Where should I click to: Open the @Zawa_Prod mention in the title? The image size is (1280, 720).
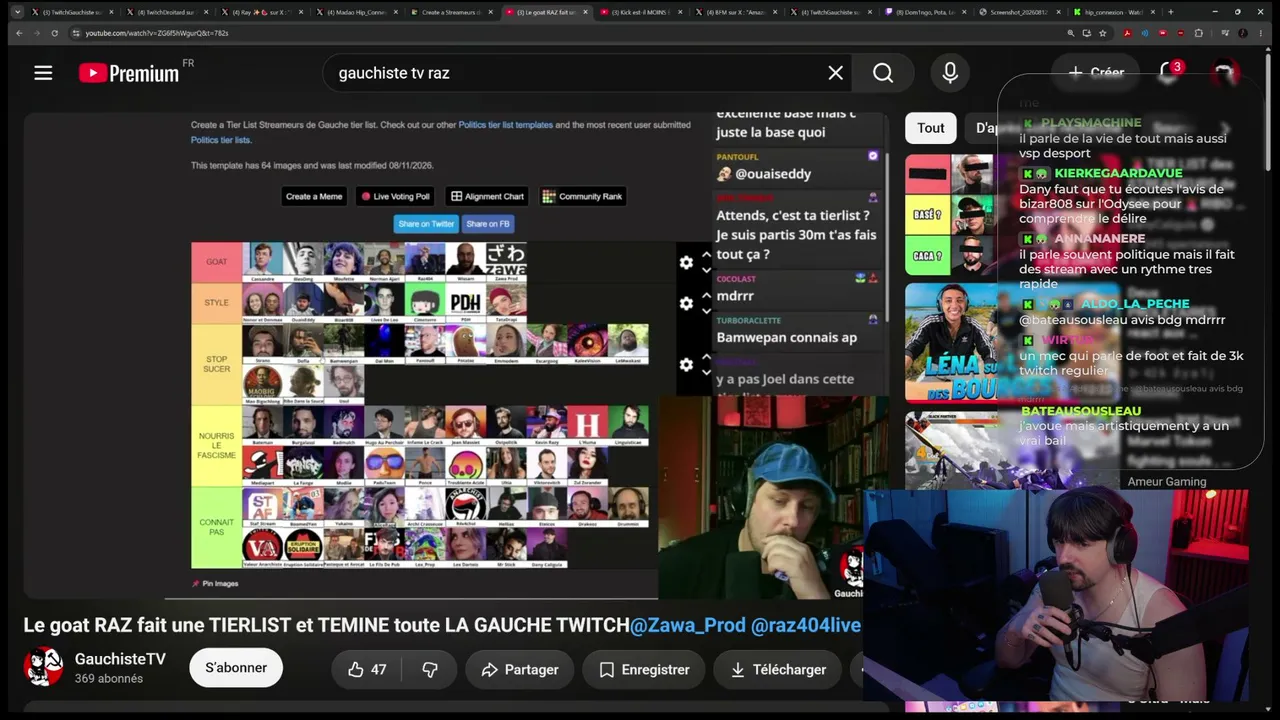[x=688, y=626]
